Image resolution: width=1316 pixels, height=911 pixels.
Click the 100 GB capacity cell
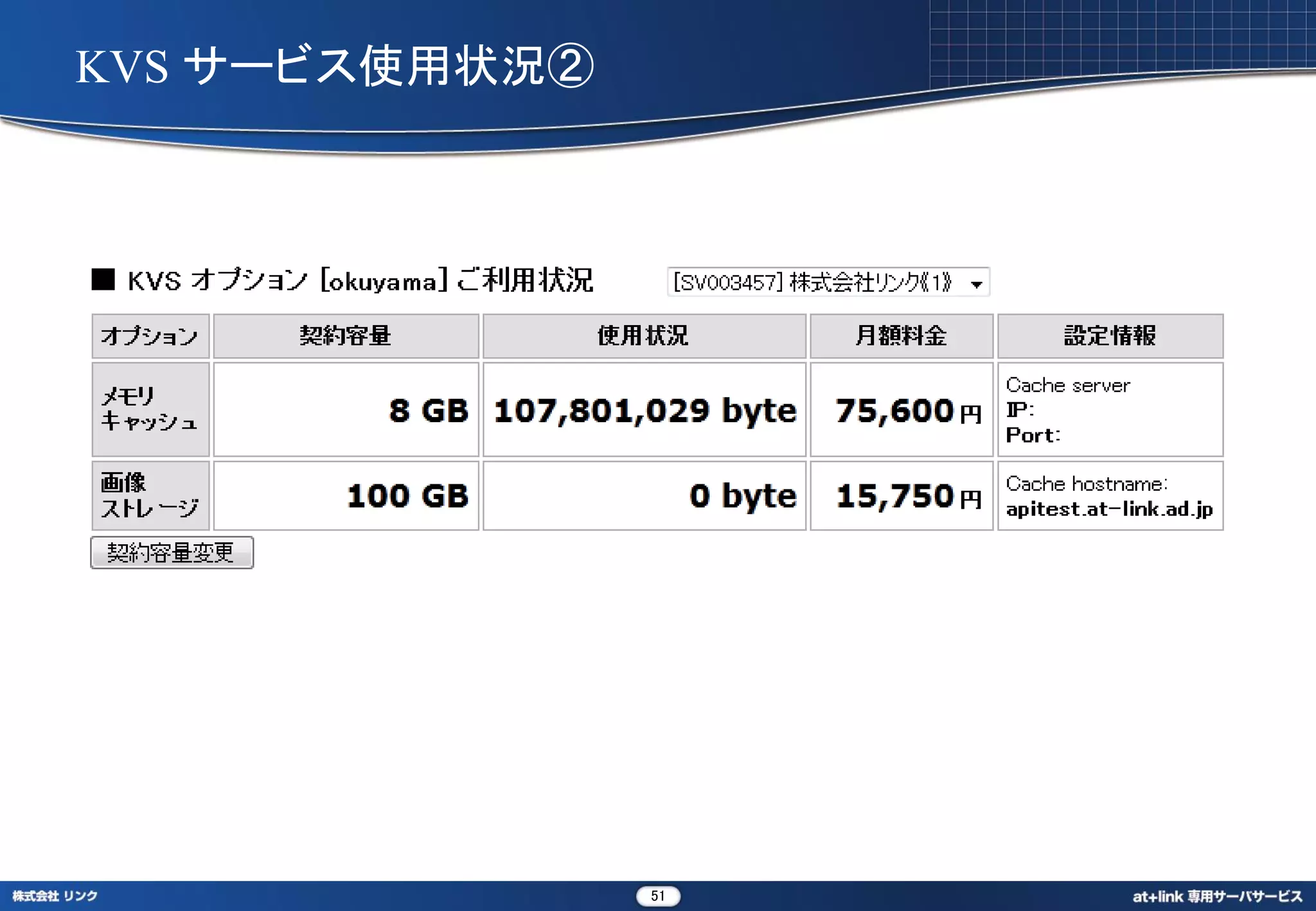(x=346, y=495)
